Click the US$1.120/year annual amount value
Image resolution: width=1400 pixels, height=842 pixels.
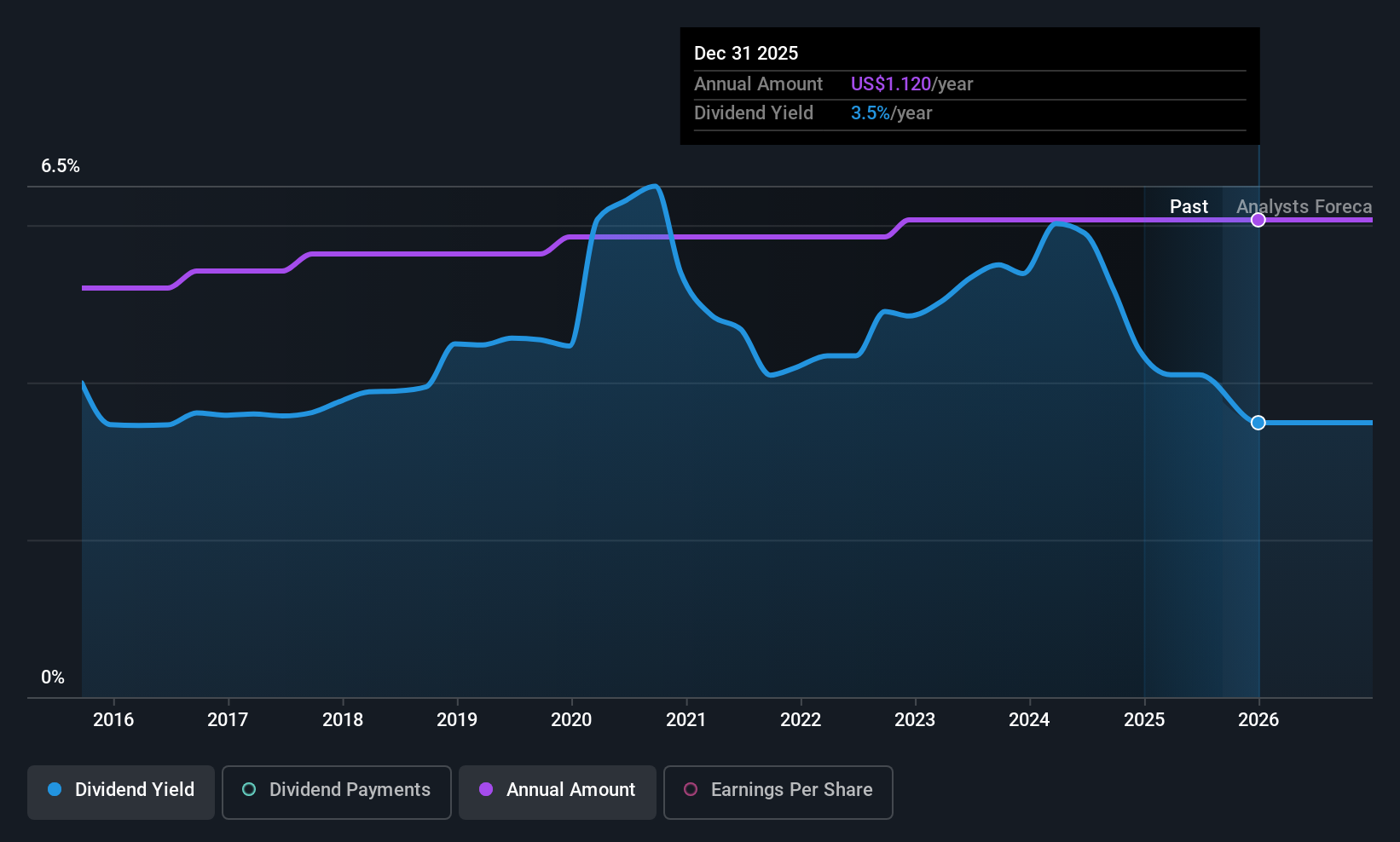911,84
